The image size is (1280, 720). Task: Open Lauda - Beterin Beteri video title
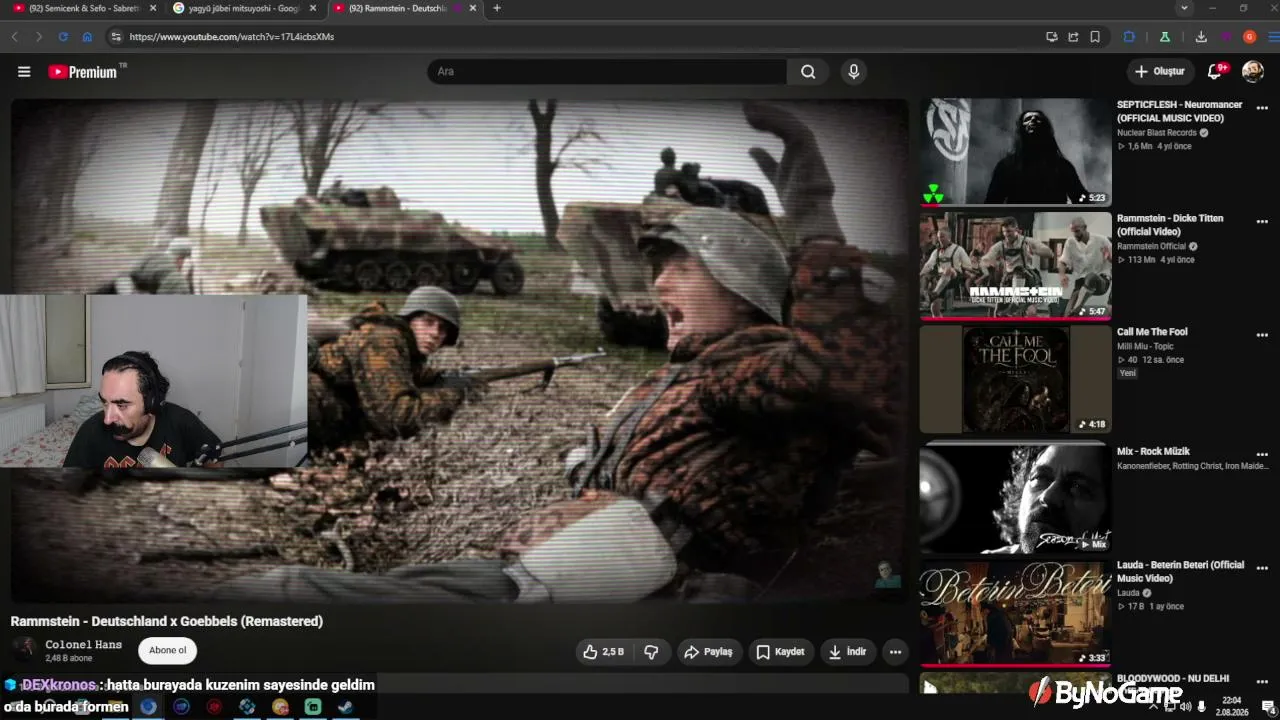(x=1180, y=572)
